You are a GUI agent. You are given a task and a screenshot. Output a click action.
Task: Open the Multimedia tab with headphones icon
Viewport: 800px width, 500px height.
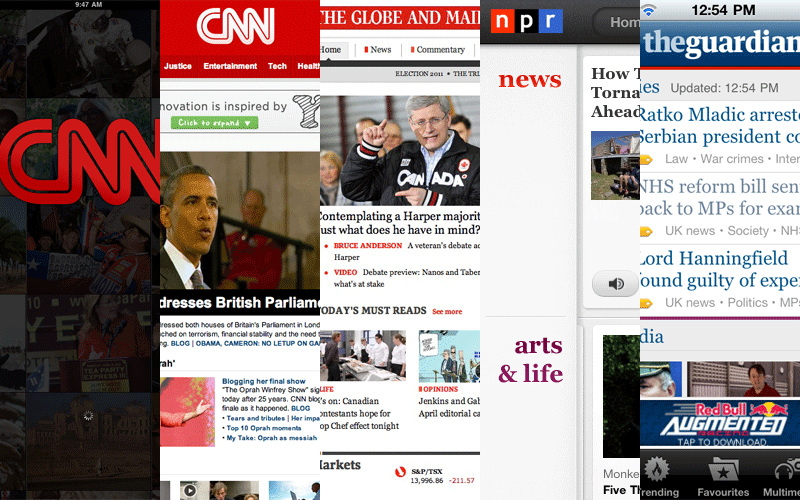[782, 475]
